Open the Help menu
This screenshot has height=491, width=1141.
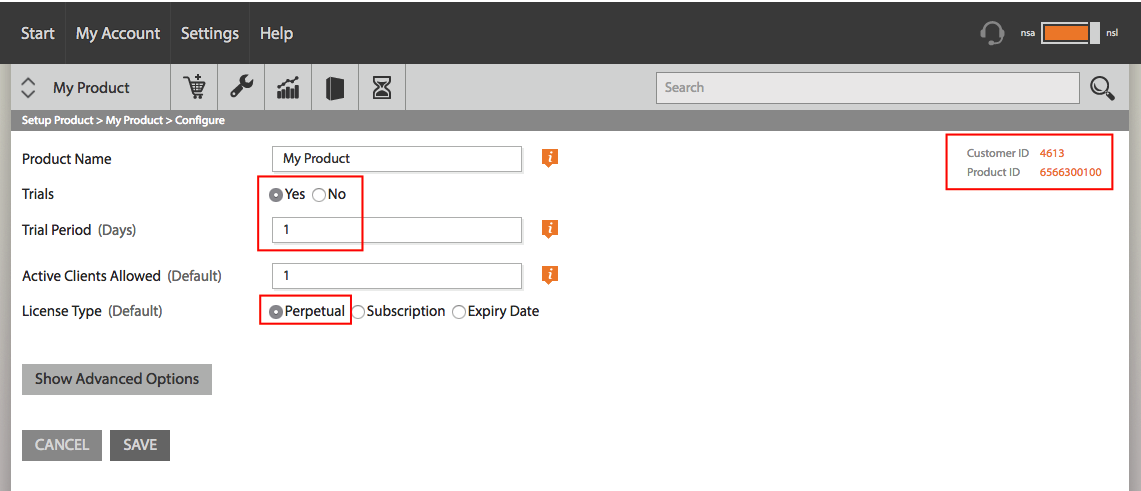coord(277,33)
